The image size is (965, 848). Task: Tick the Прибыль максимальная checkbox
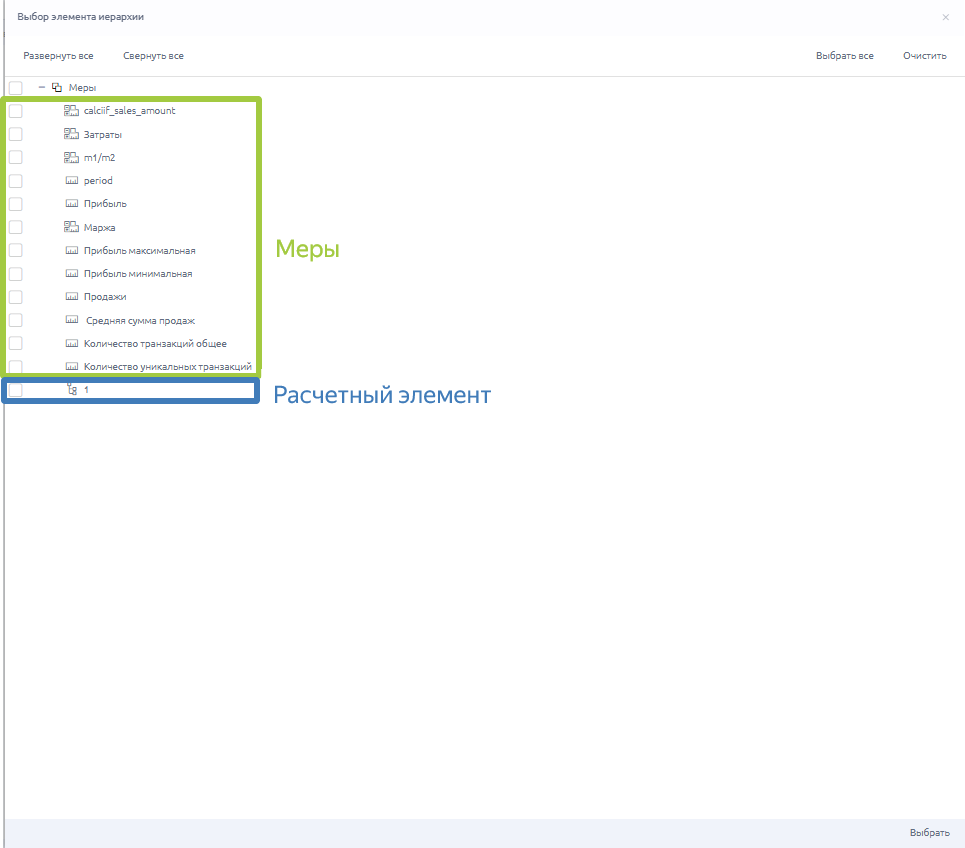pyautogui.click(x=15, y=250)
